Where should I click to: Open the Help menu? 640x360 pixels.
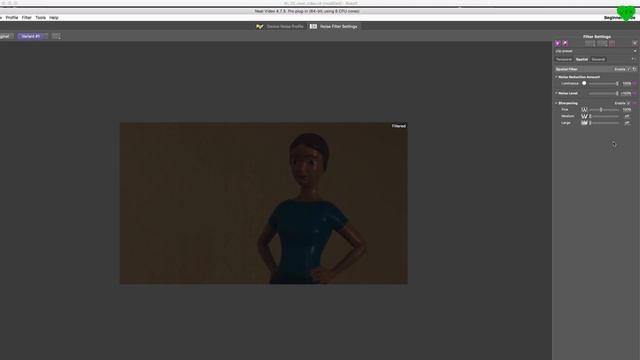(x=54, y=18)
